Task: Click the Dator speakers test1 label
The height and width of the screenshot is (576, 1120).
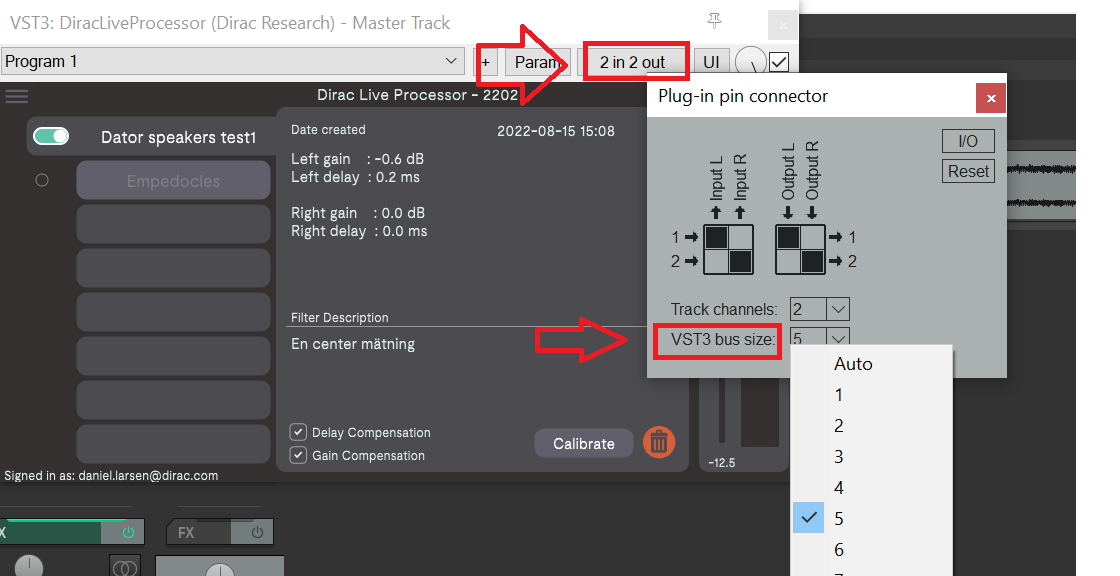Action: click(x=179, y=137)
